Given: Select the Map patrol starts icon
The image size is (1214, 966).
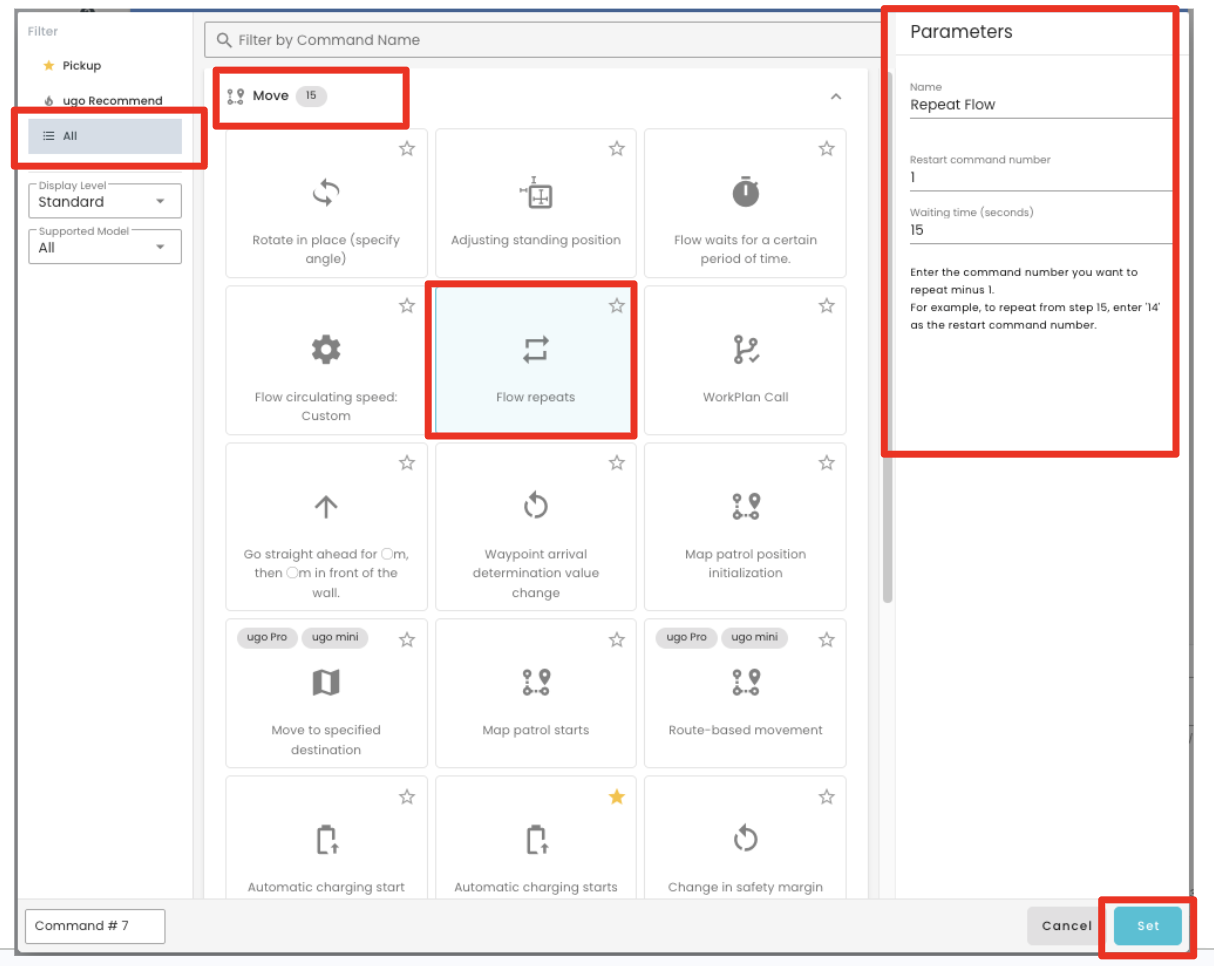Looking at the screenshot, I should pyautogui.click(x=536, y=682).
